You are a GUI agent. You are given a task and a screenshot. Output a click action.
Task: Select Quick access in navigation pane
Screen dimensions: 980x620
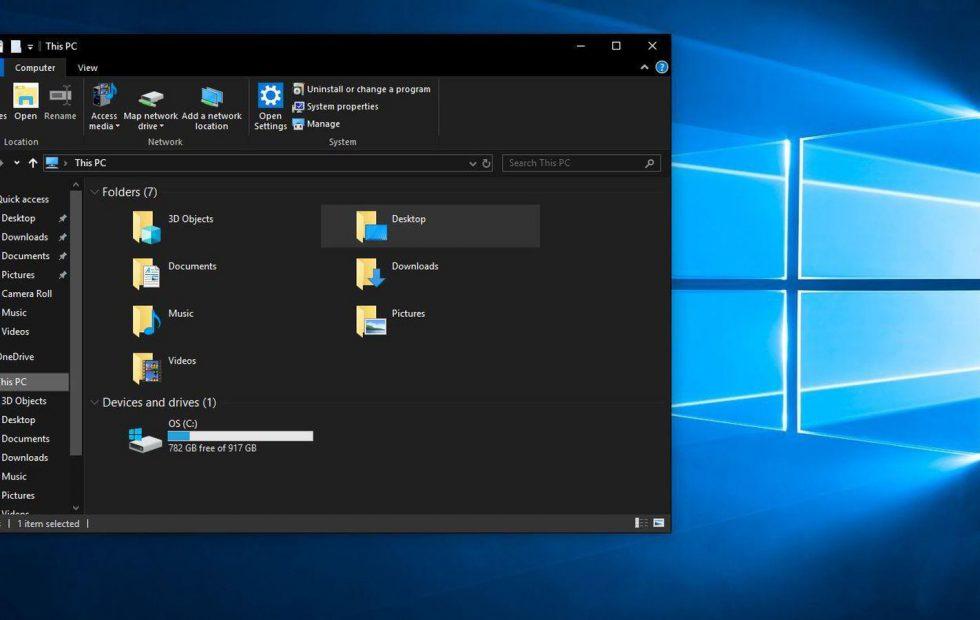[x=24, y=199]
